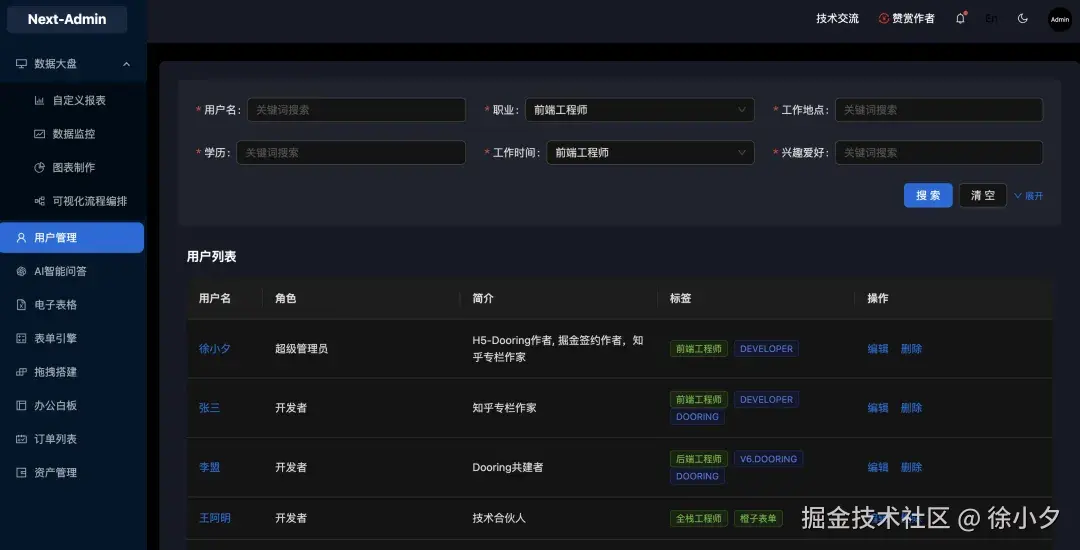Viewport: 1080px width, 550px height.
Task: Click the 可视化流程编排 flow icon
Action: click(x=39, y=202)
